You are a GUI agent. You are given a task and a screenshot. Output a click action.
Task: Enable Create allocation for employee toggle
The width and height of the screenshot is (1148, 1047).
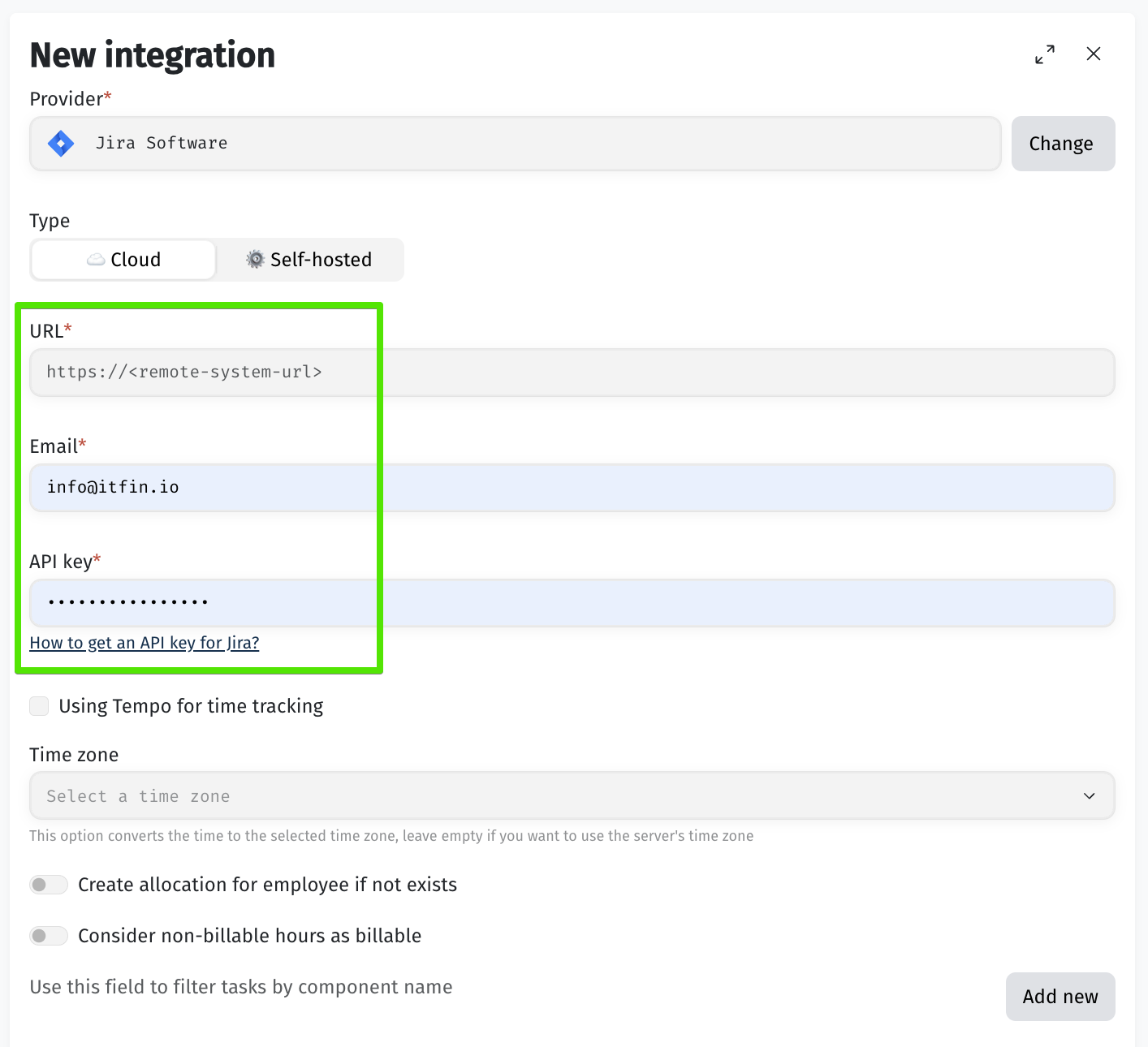(x=49, y=885)
